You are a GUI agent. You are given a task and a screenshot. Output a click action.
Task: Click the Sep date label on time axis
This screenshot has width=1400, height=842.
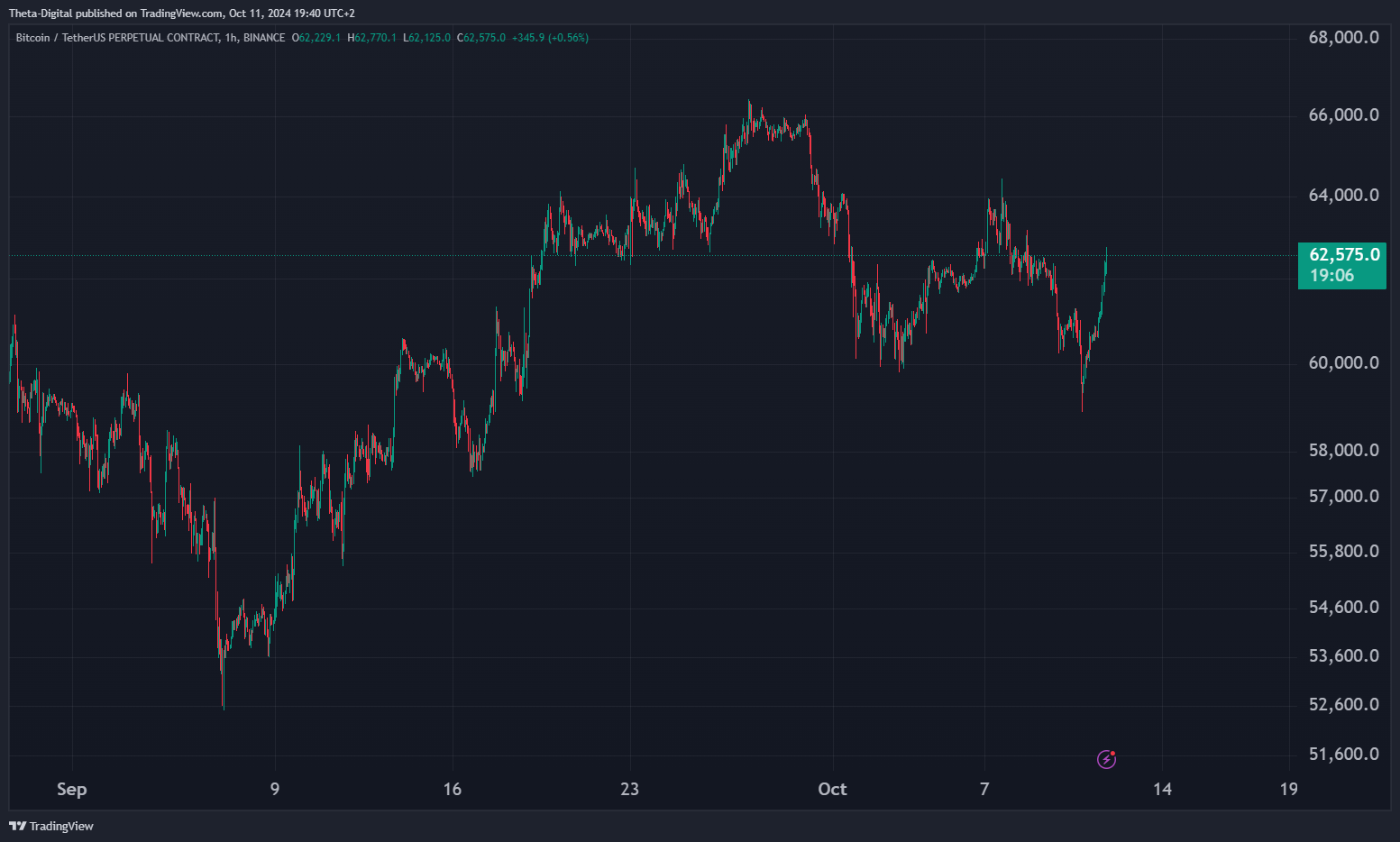(x=72, y=790)
